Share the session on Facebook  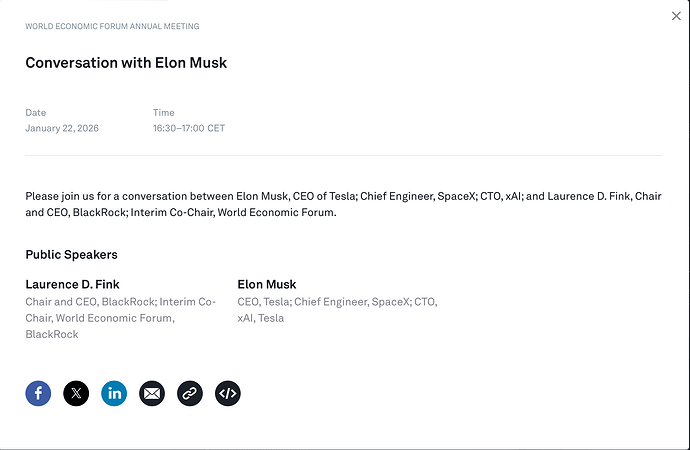38,393
